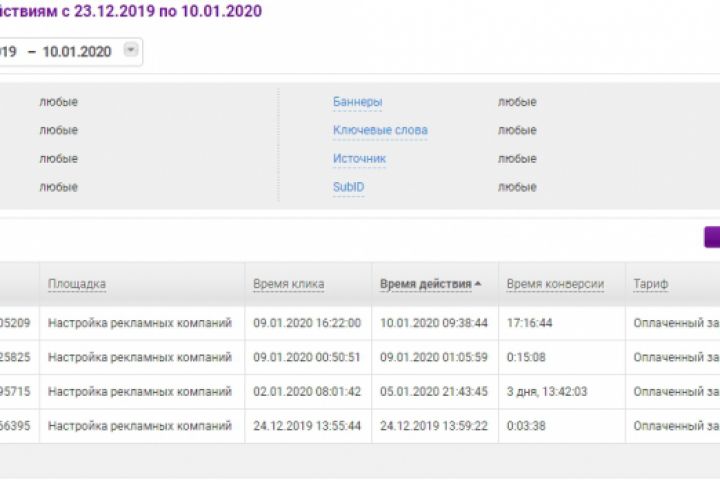Open the SubID filter link
720x480 pixels.
point(348,187)
